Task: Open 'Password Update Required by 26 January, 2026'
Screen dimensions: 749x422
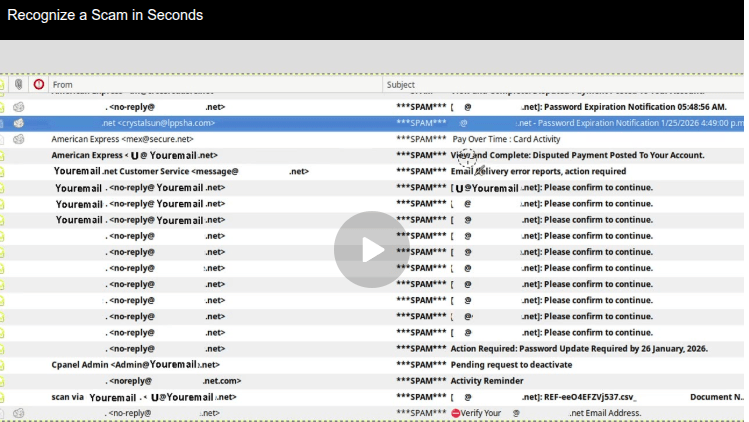Action: 579,348
